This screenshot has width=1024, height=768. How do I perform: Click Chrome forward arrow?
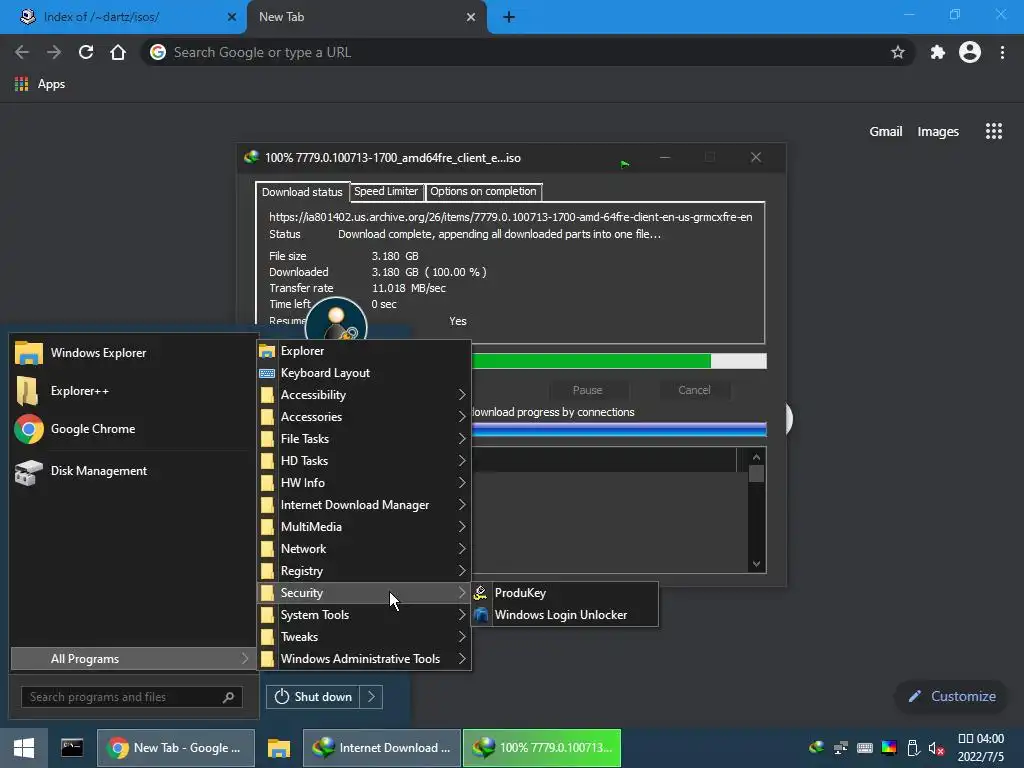tap(54, 52)
